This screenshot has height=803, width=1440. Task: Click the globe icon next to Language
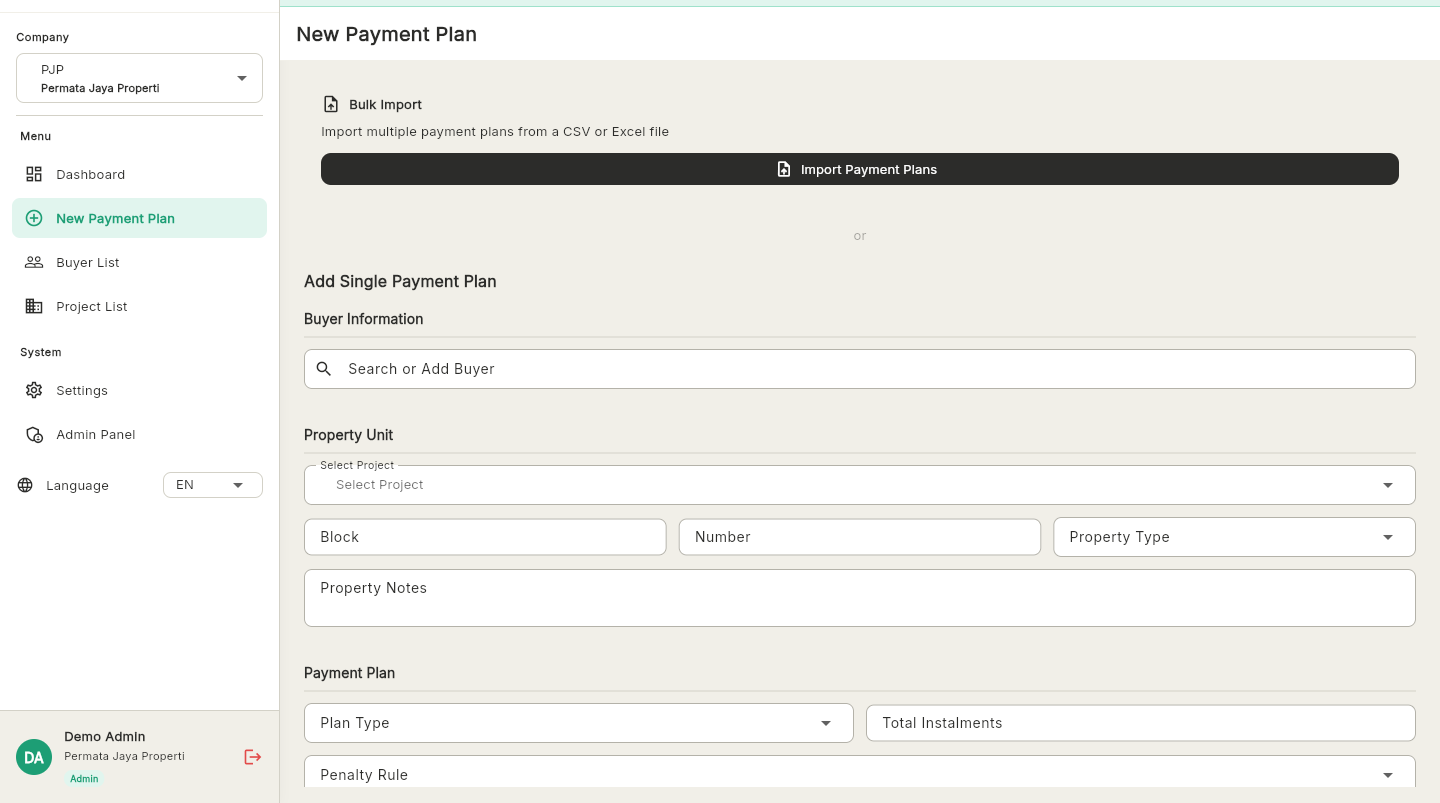(x=25, y=485)
